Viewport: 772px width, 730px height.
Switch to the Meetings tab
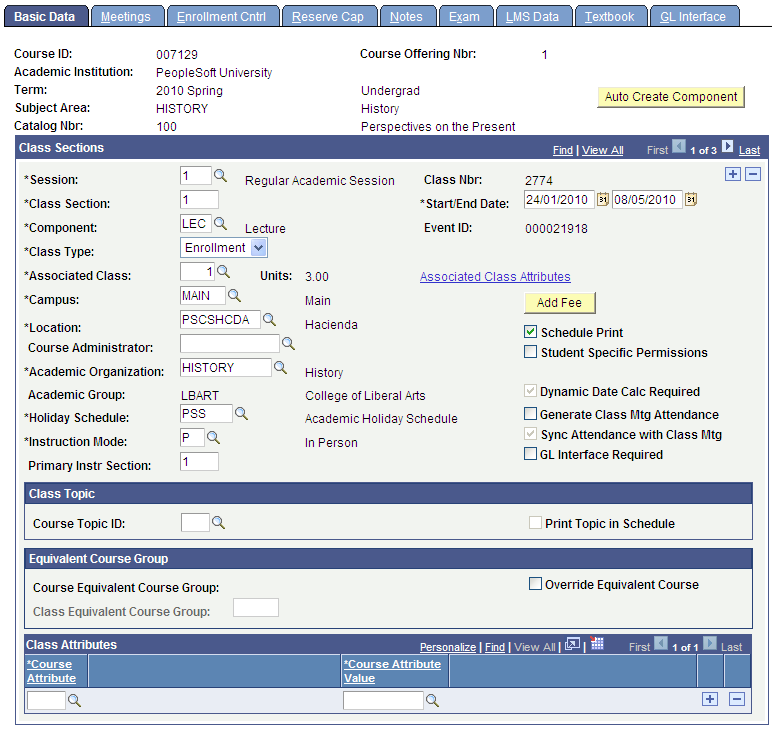(x=126, y=17)
